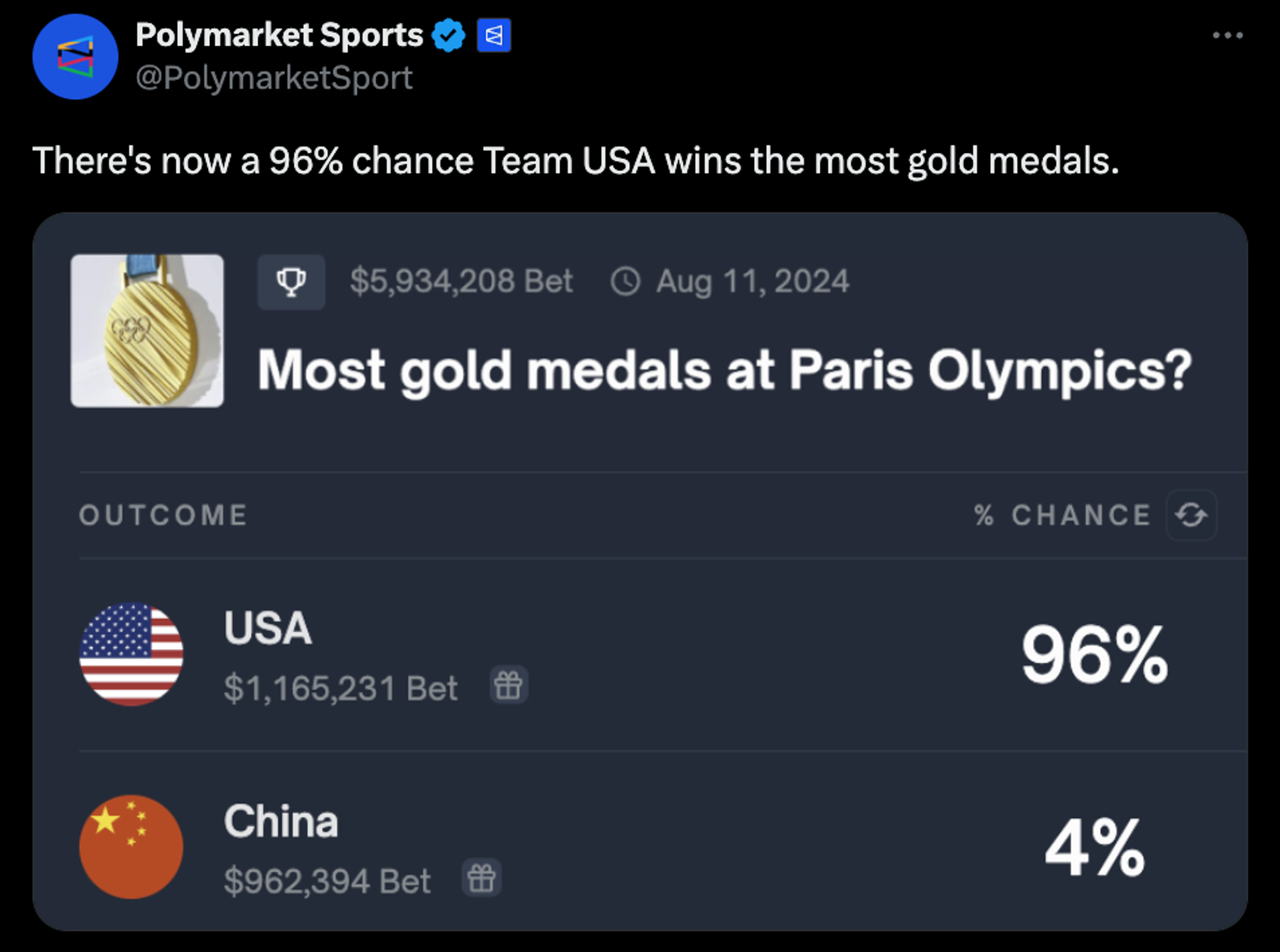The height and width of the screenshot is (952, 1280).
Task: Click the China flag icon
Action: point(131,846)
